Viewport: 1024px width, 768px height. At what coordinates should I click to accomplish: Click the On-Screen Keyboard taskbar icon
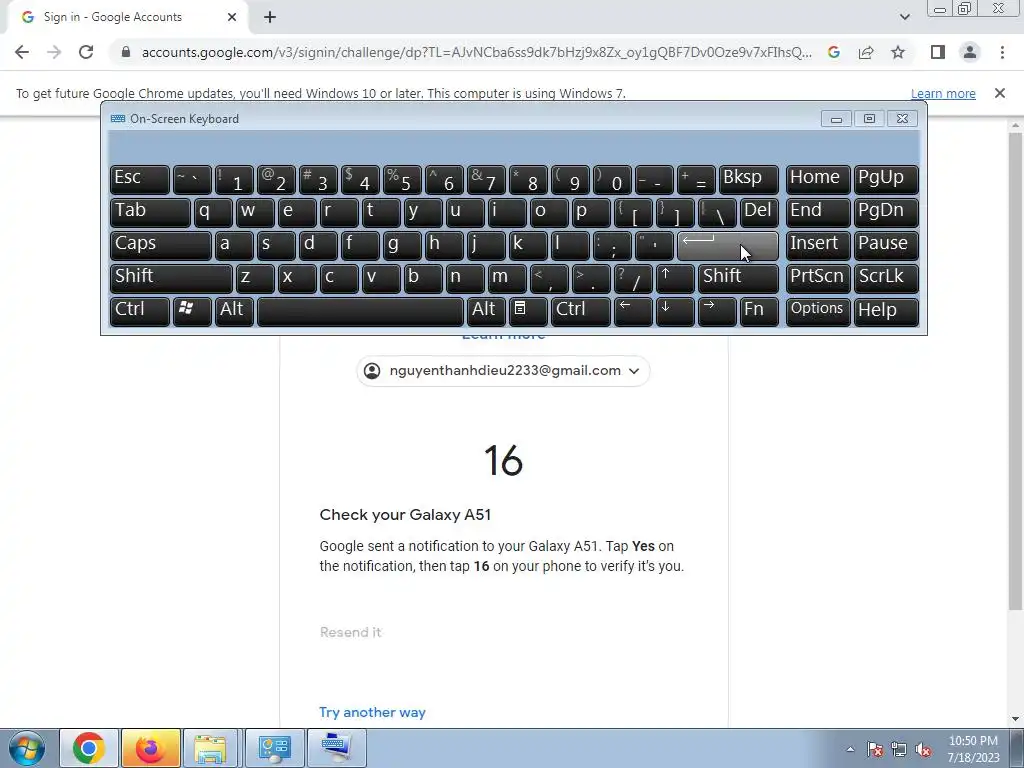336,748
